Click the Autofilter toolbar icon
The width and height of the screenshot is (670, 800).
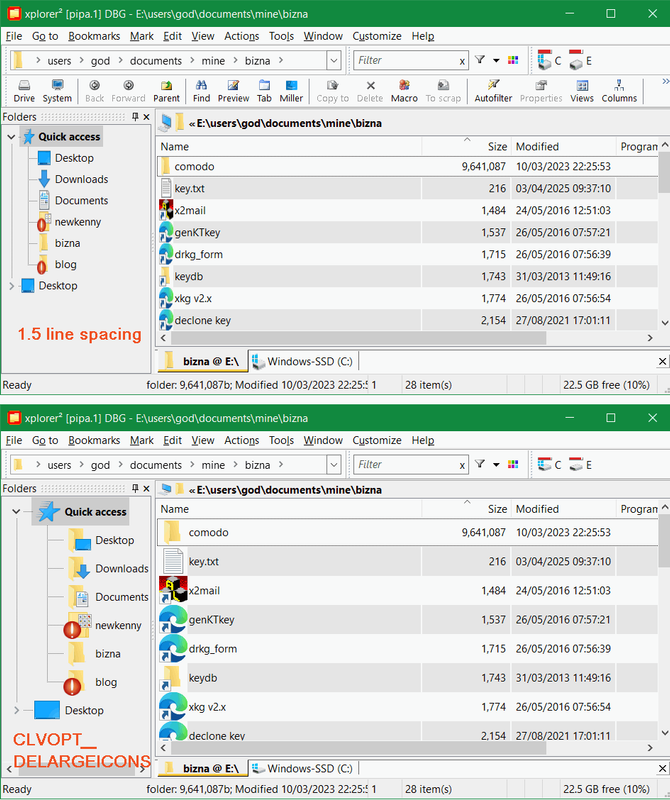(x=493, y=91)
